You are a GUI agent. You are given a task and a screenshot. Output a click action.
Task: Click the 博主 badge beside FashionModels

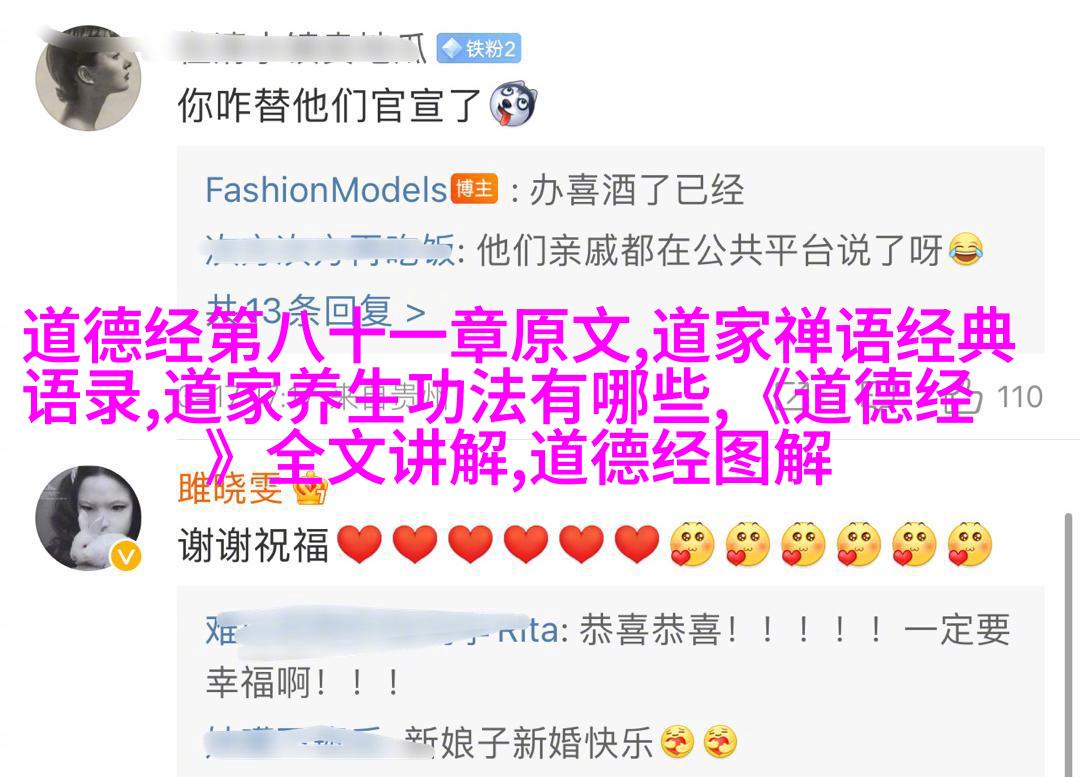(475, 189)
